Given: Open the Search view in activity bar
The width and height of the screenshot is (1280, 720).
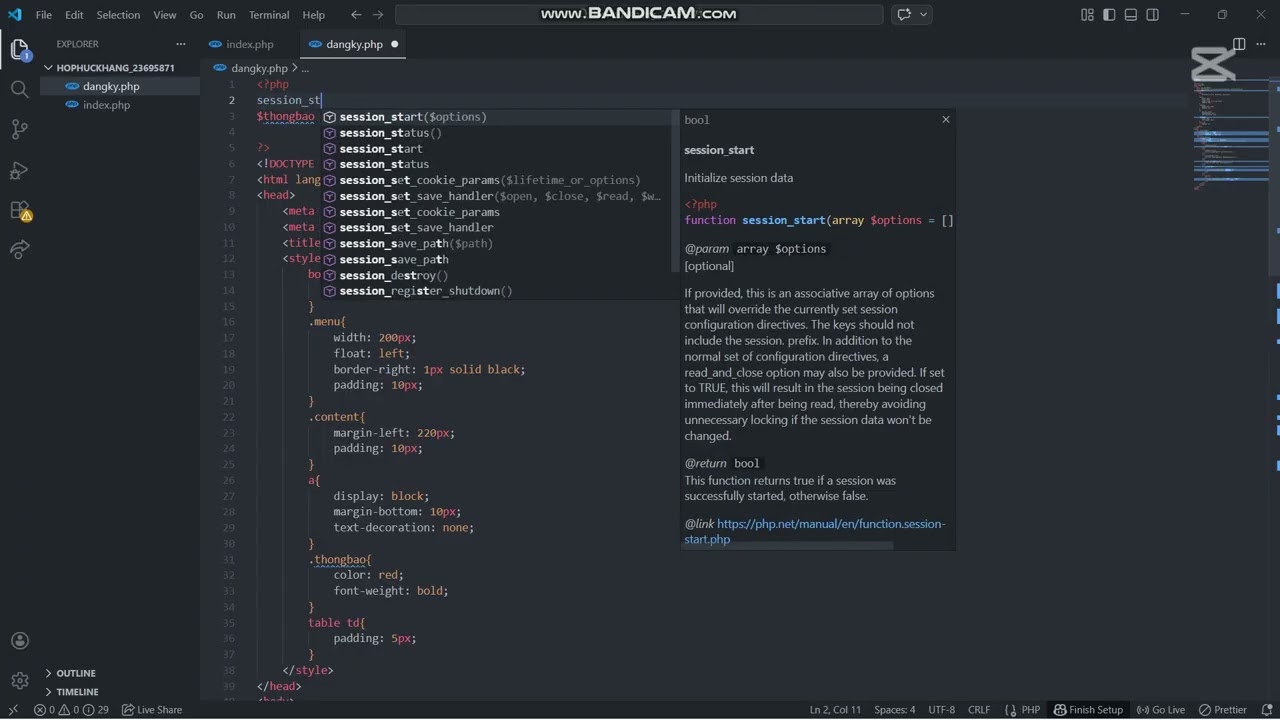Looking at the screenshot, I should pyautogui.click(x=19, y=89).
